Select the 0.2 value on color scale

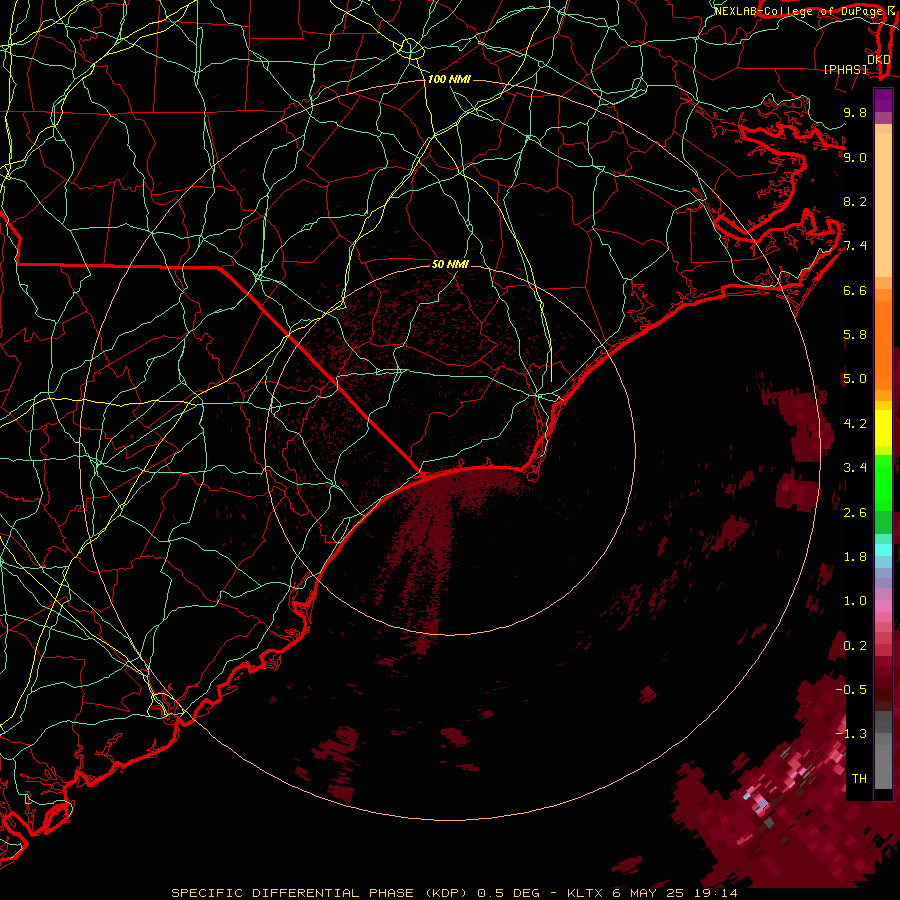click(x=855, y=646)
